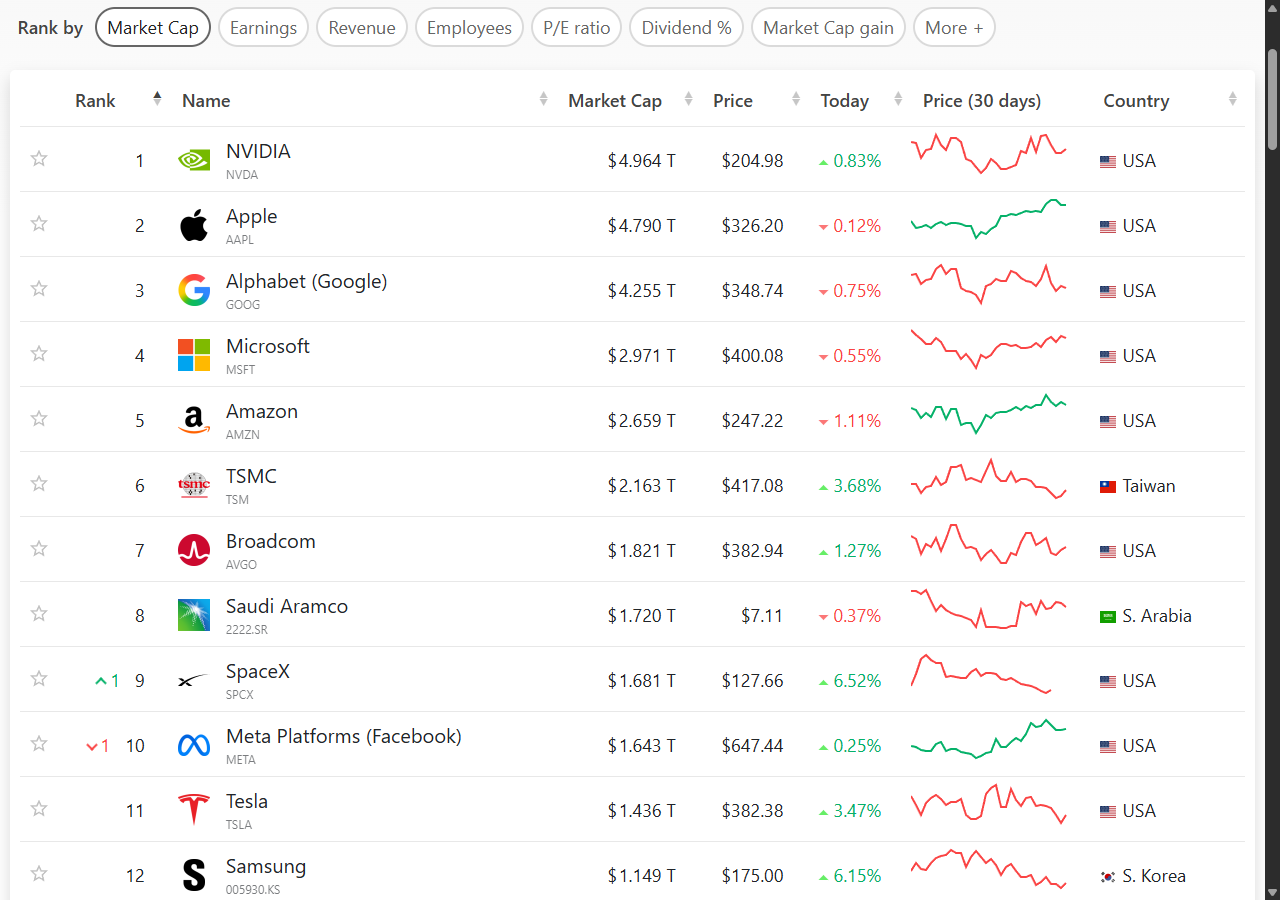1280x900 pixels.
Task: Click the Amazon logo icon
Action: [x=194, y=420]
